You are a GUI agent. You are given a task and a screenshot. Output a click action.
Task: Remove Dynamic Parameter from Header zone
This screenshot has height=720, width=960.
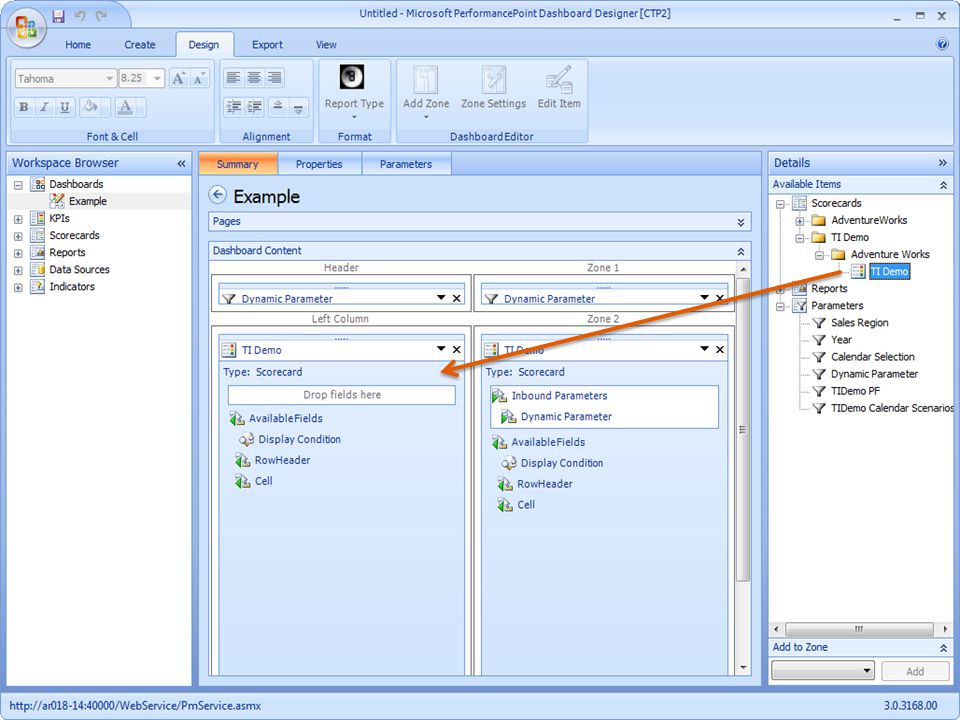tap(457, 298)
